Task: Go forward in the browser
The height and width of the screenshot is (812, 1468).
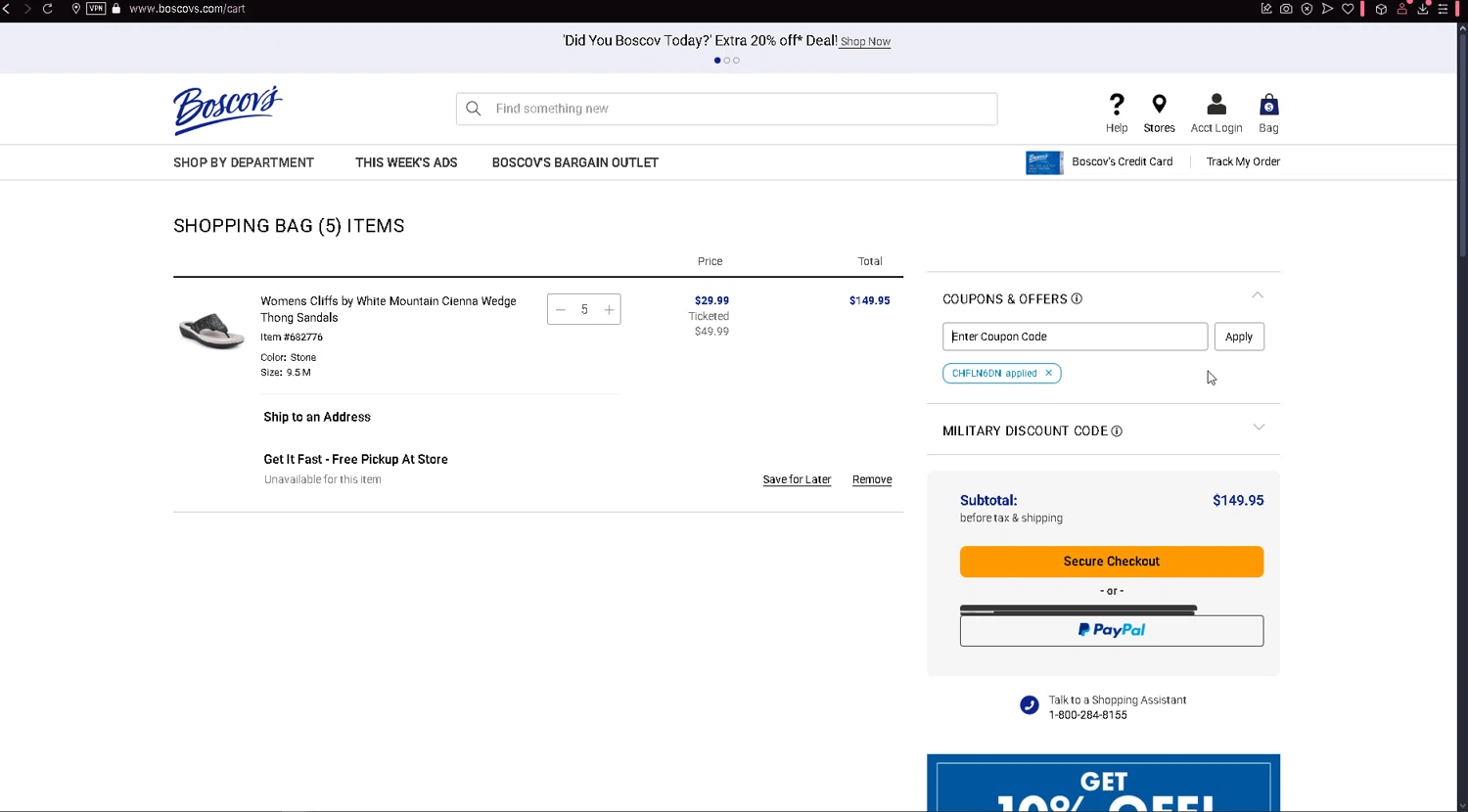Action: (26, 9)
